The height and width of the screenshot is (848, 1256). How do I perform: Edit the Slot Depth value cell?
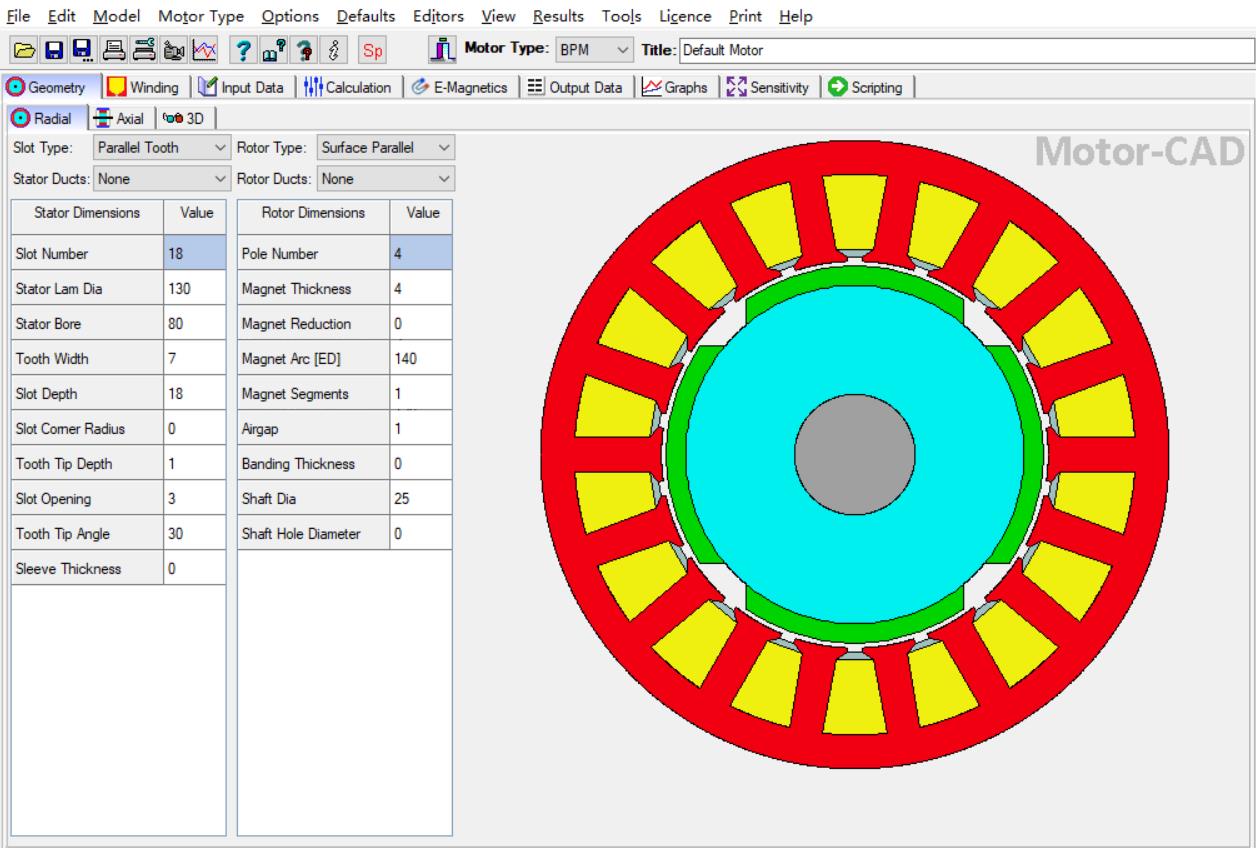pyautogui.click(x=194, y=393)
